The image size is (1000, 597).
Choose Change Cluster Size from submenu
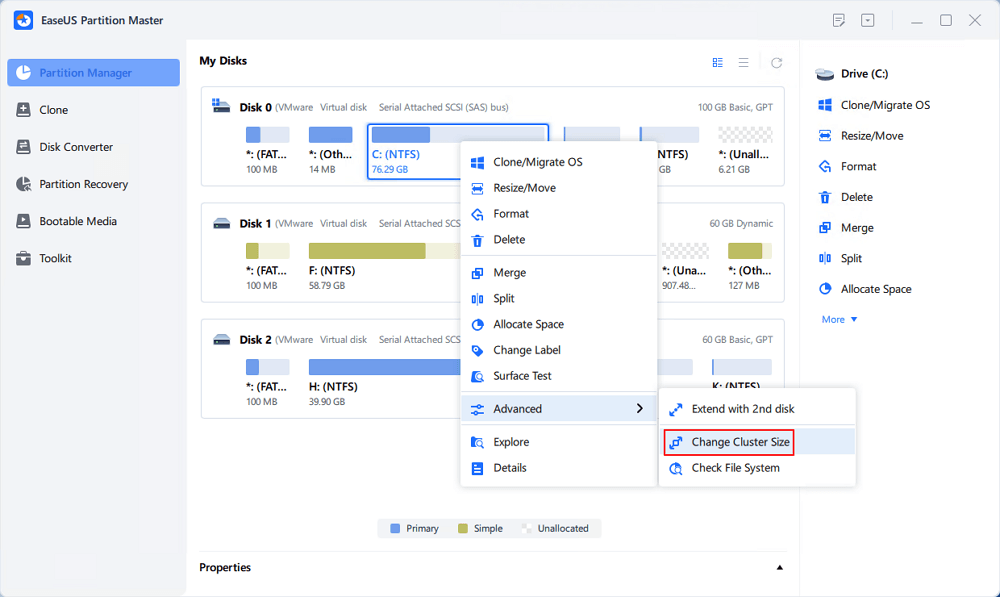[740, 442]
